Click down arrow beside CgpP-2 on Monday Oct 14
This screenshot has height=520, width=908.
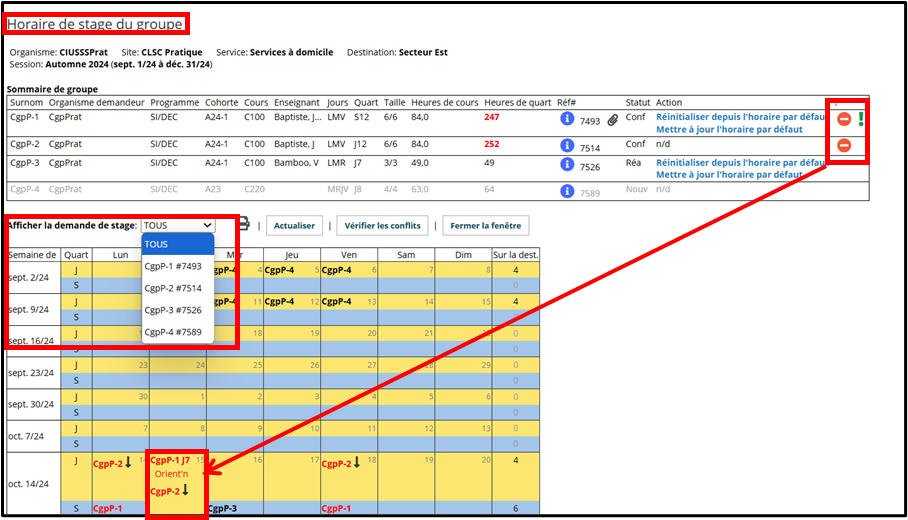click(129, 462)
